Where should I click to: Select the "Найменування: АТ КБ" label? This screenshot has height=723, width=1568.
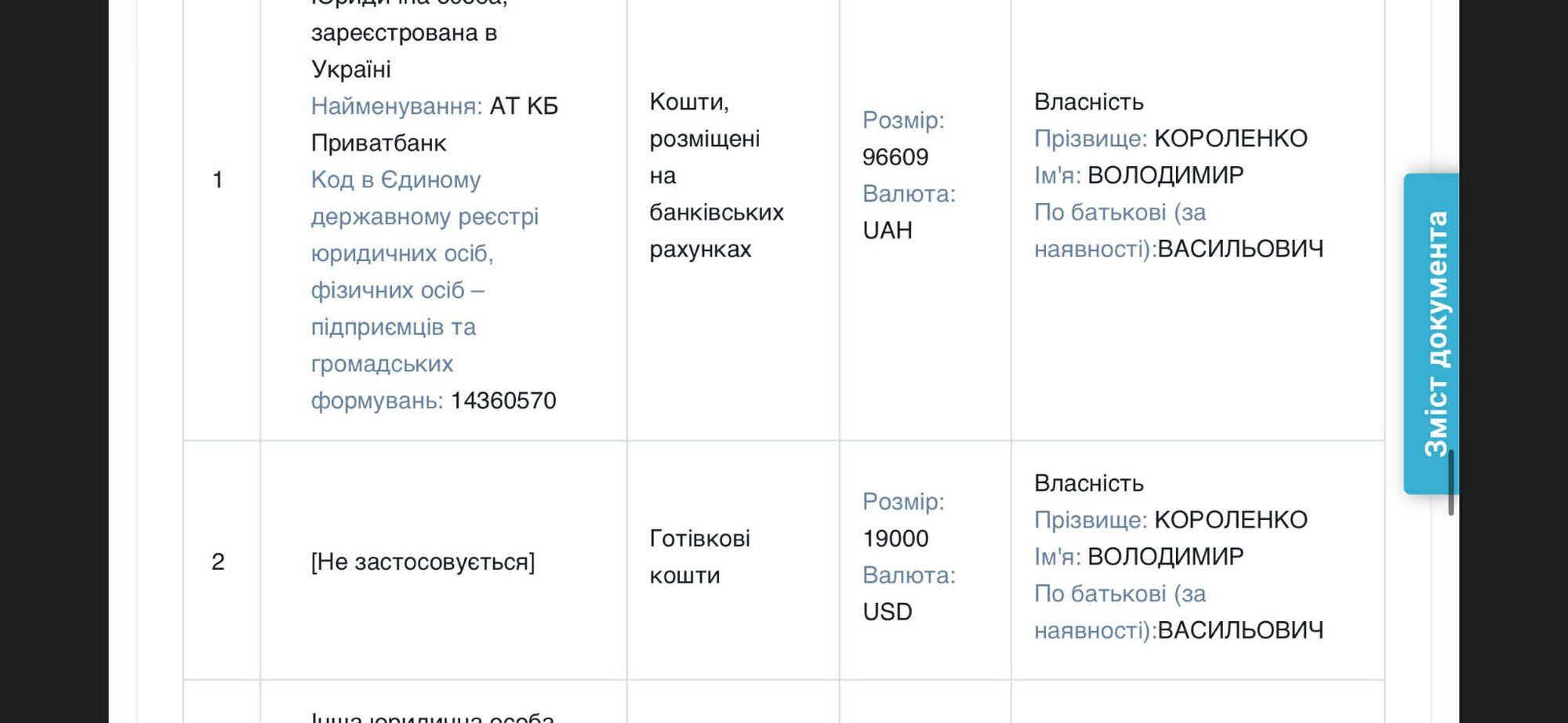point(434,106)
